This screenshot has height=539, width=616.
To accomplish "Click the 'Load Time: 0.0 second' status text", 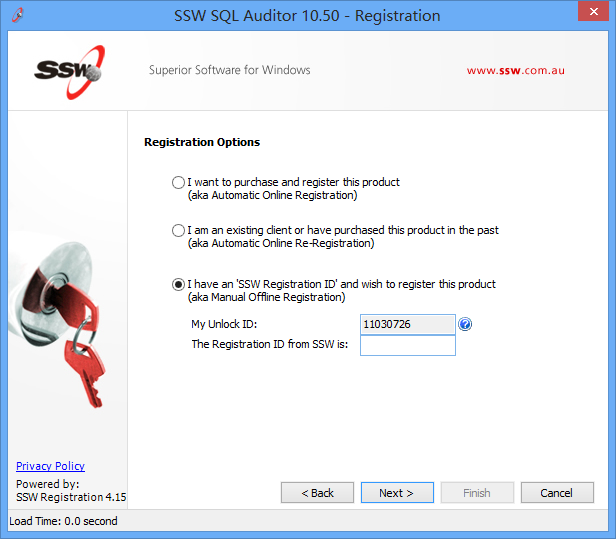I will [63, 521].
